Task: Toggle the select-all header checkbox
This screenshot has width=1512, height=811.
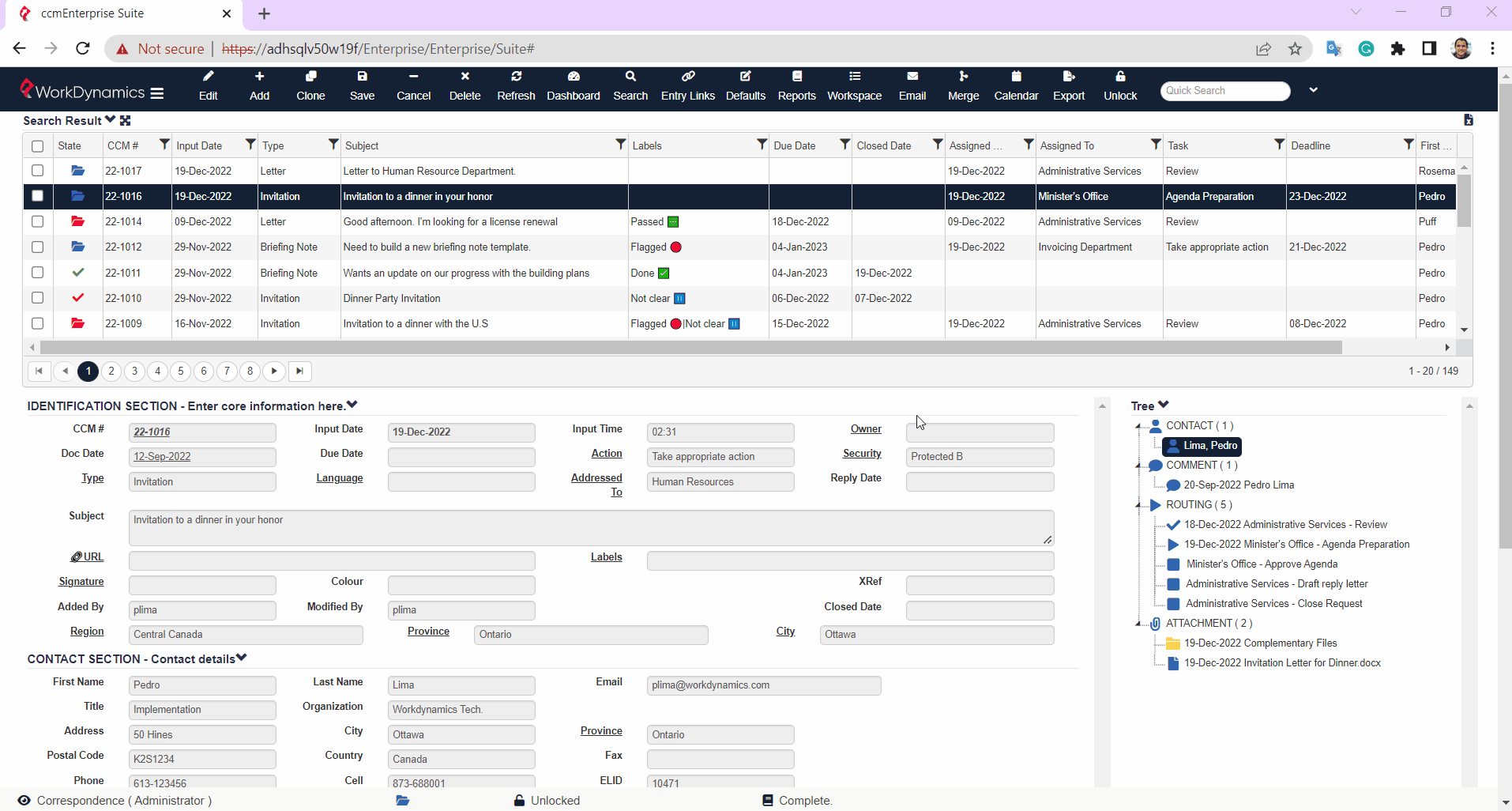Action: click(x=37, y=146)
